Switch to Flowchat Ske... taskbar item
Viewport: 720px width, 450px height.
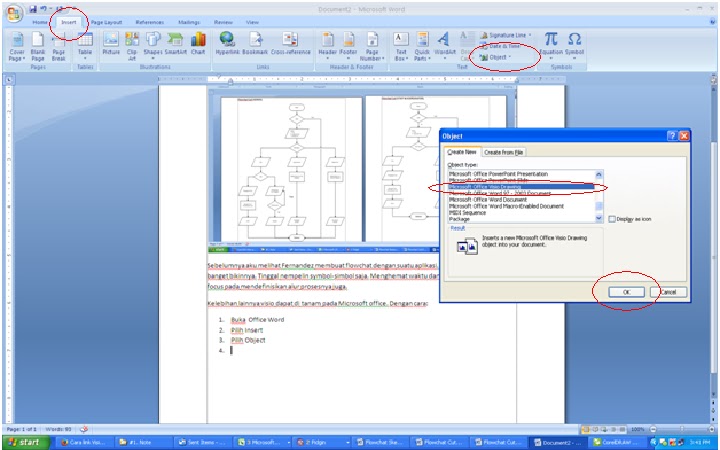coord(380,442)
